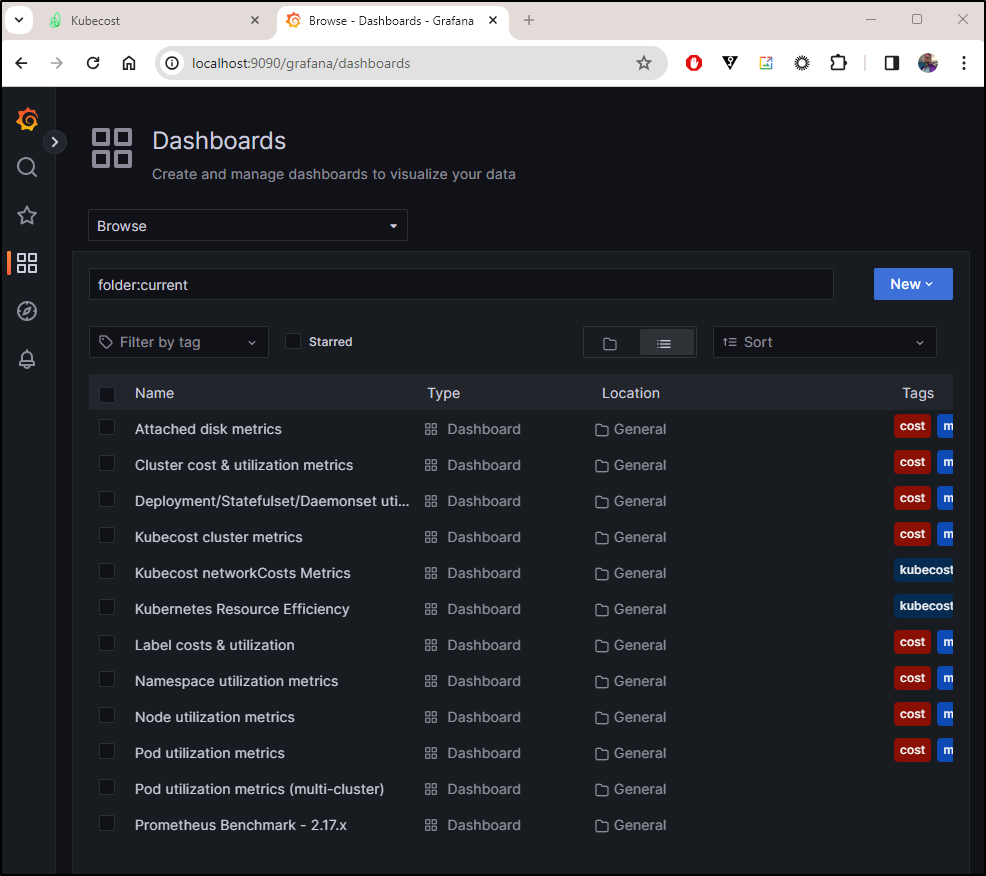Open the gear-shaped extension icon
The image size is (986, 876).
[802, 63]
